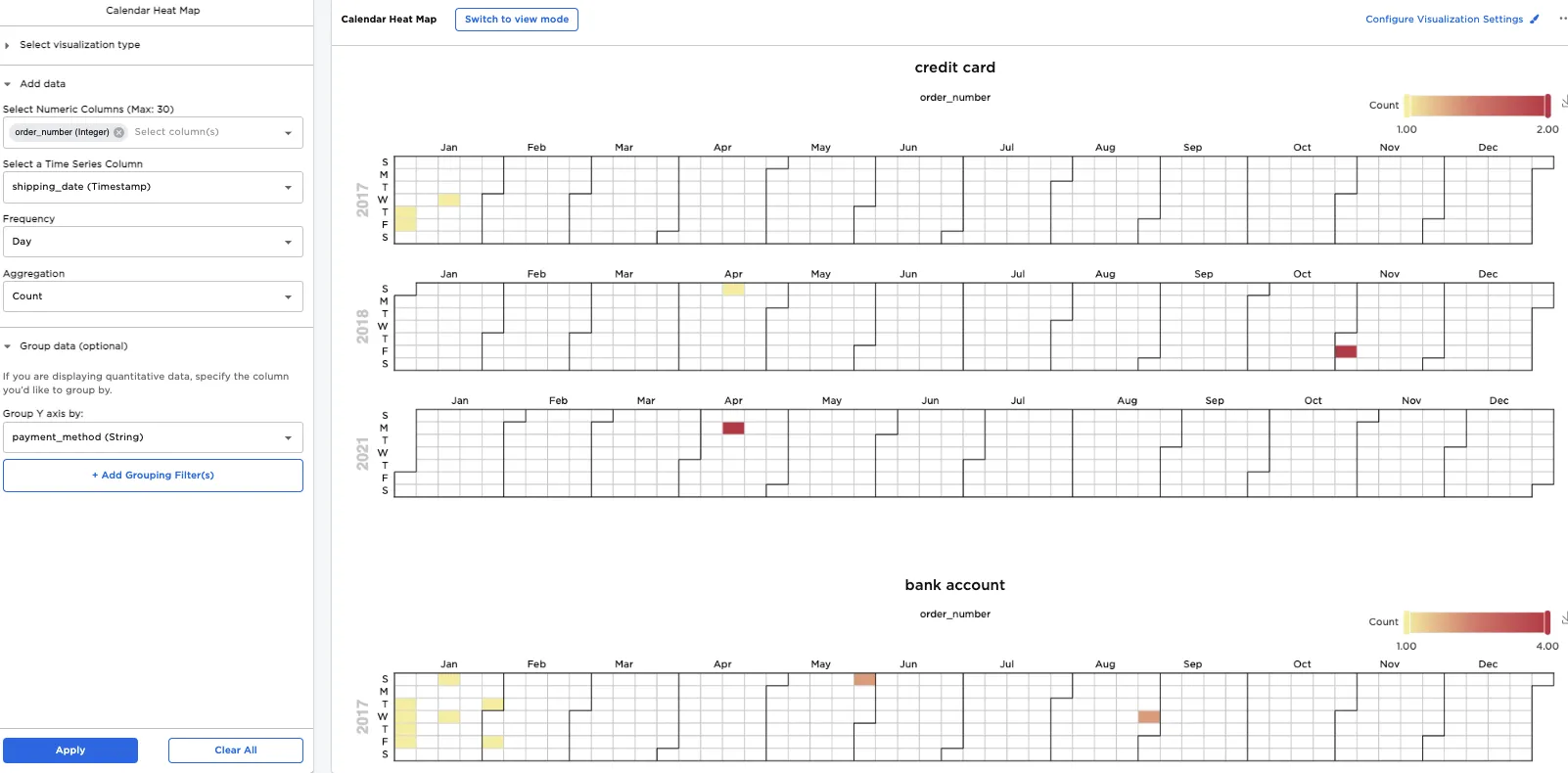Collapse the Add data section
This screenshot has height=773, width=1568.
point(9,83)
